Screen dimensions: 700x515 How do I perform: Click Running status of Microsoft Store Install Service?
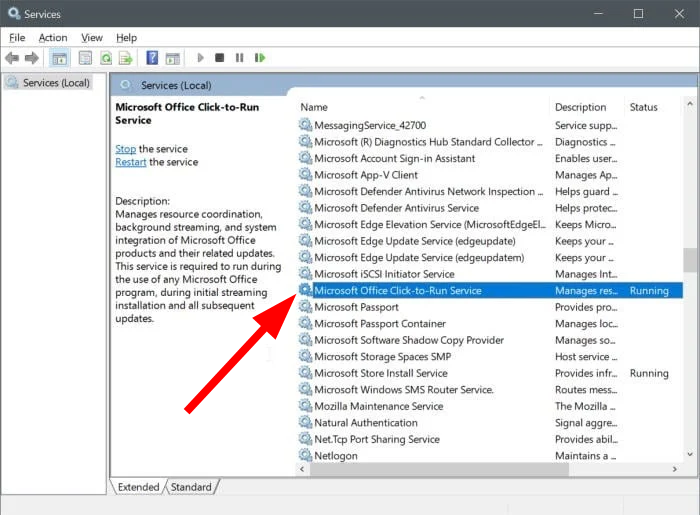click(x=649, y=373)
